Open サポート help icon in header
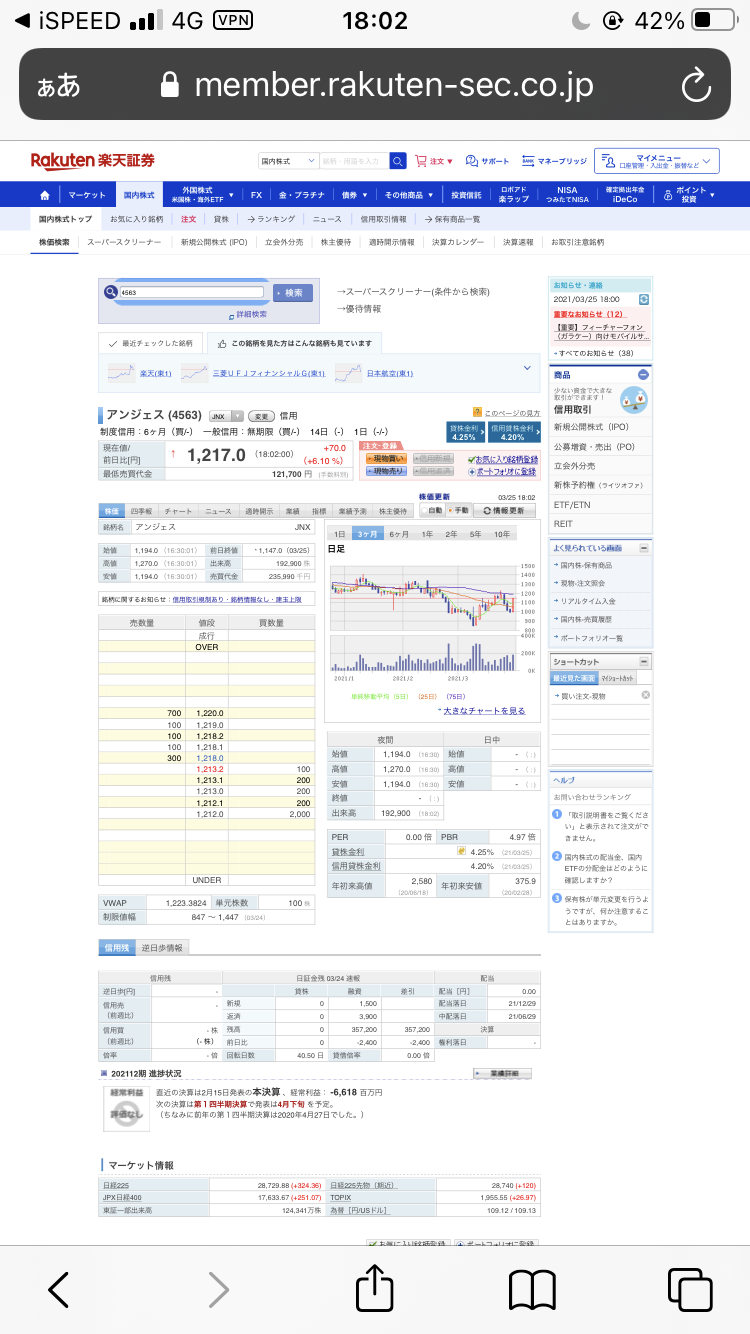750x1334 pixels. [487, 161]
